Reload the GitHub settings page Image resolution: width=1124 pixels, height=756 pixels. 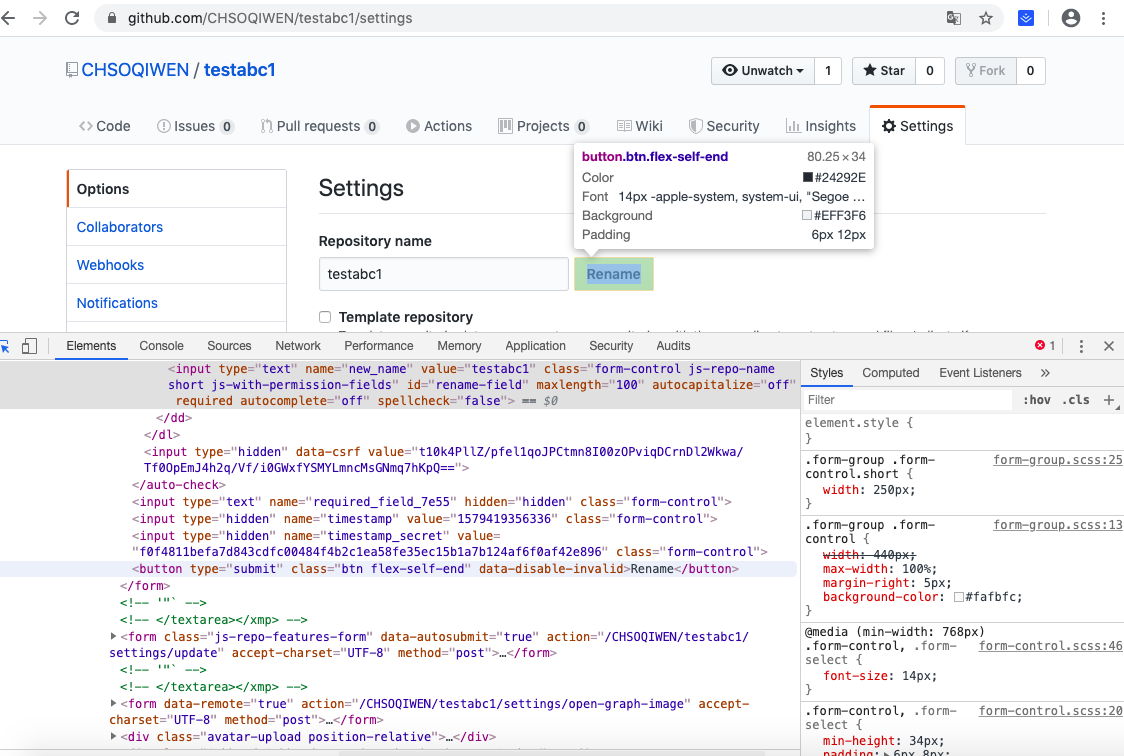click(x=72, y=18)
